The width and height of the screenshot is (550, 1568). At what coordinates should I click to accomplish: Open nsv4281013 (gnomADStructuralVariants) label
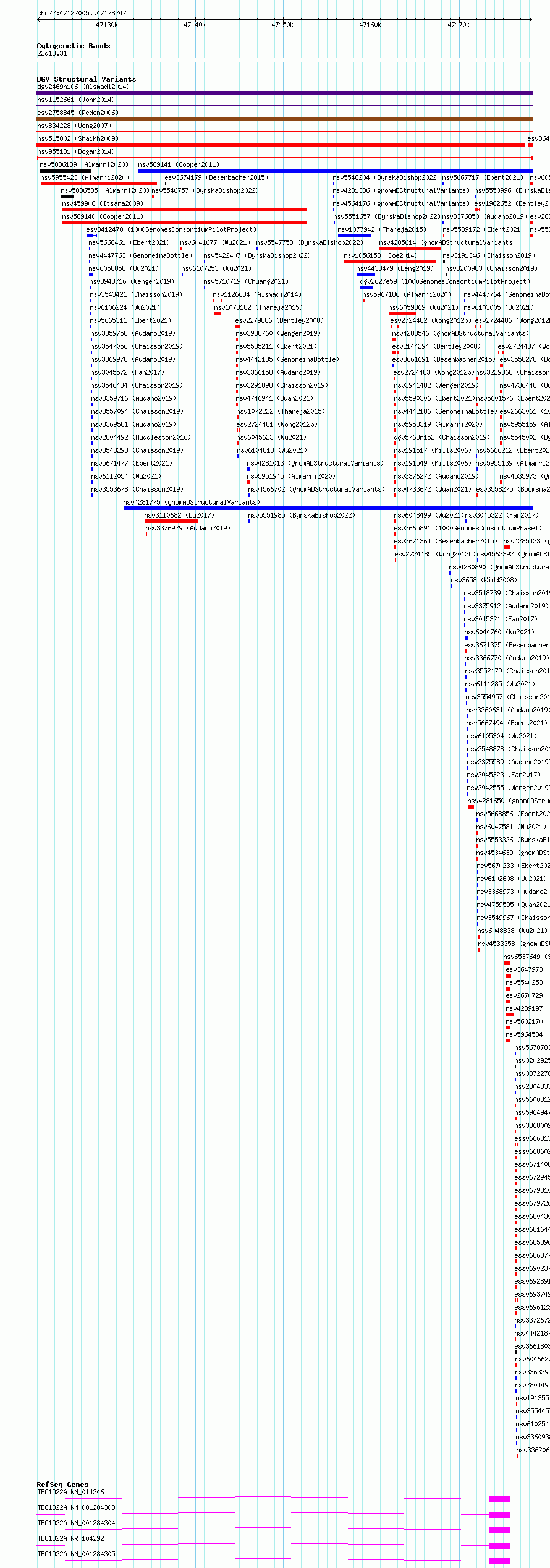[315, 463]
